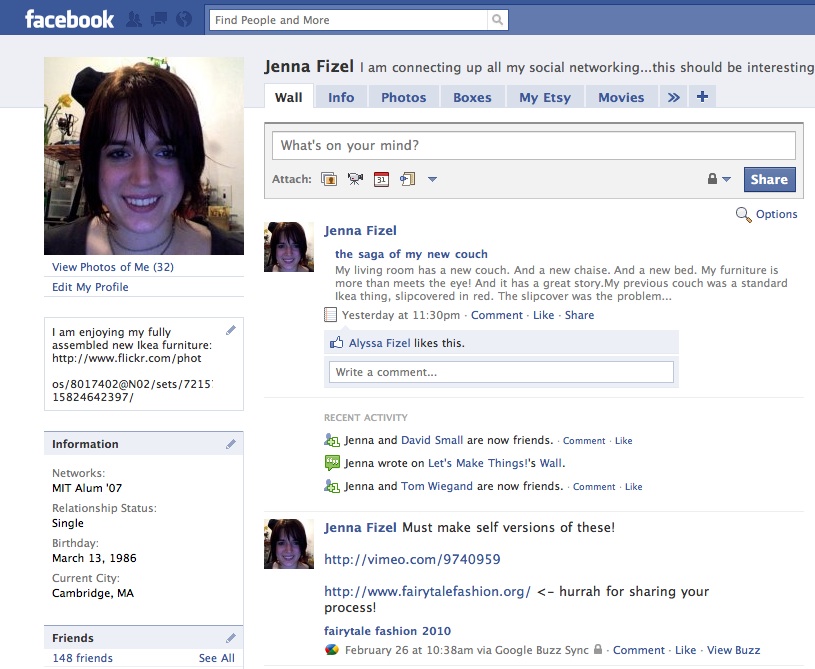This screenshot has height=669, width=815.
Task: Click in the Find People search field
Action: pyautogui.click(x=348, y=20)
